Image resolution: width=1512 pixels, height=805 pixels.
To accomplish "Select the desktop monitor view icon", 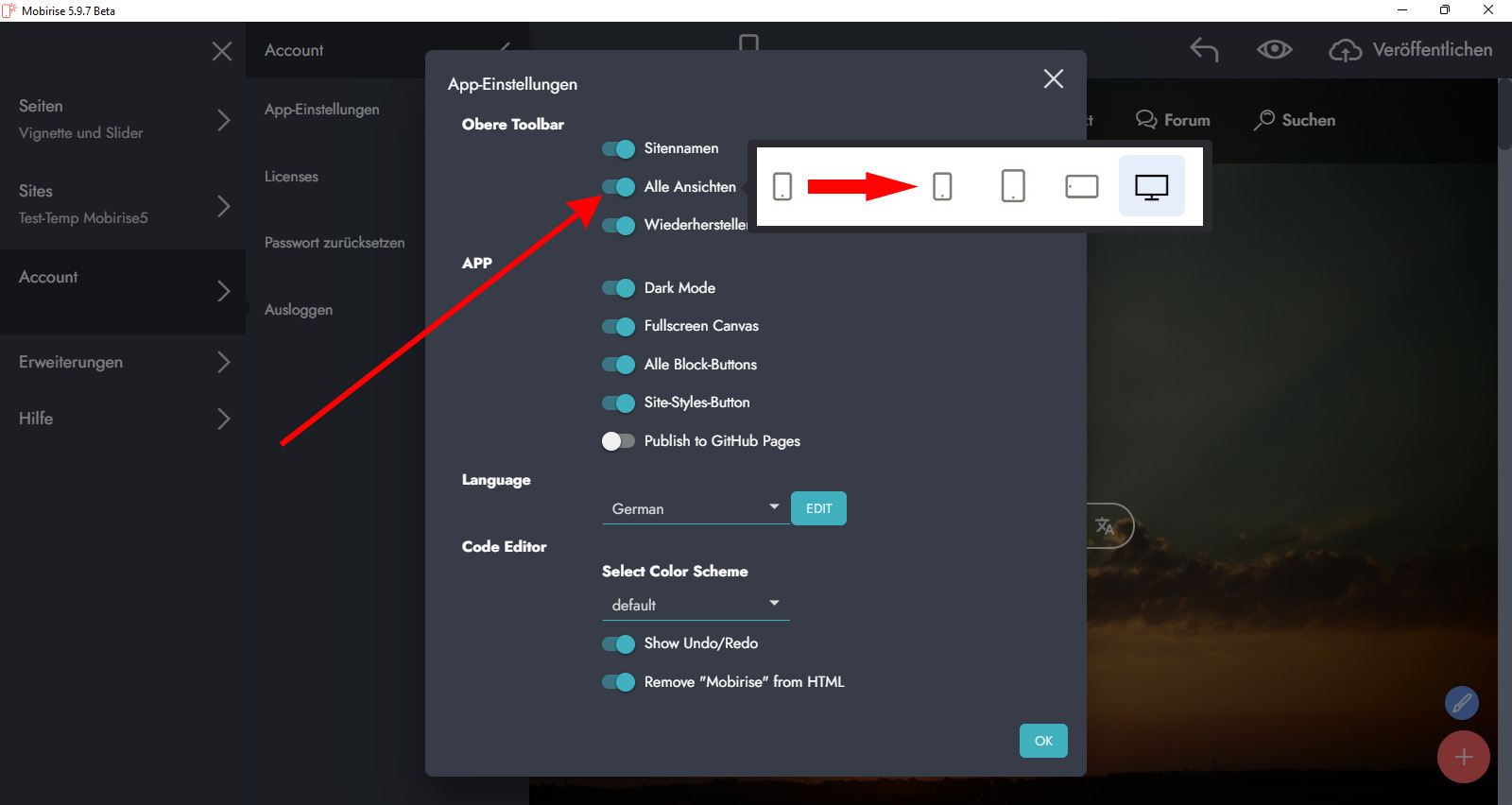I will [1151, 187].
